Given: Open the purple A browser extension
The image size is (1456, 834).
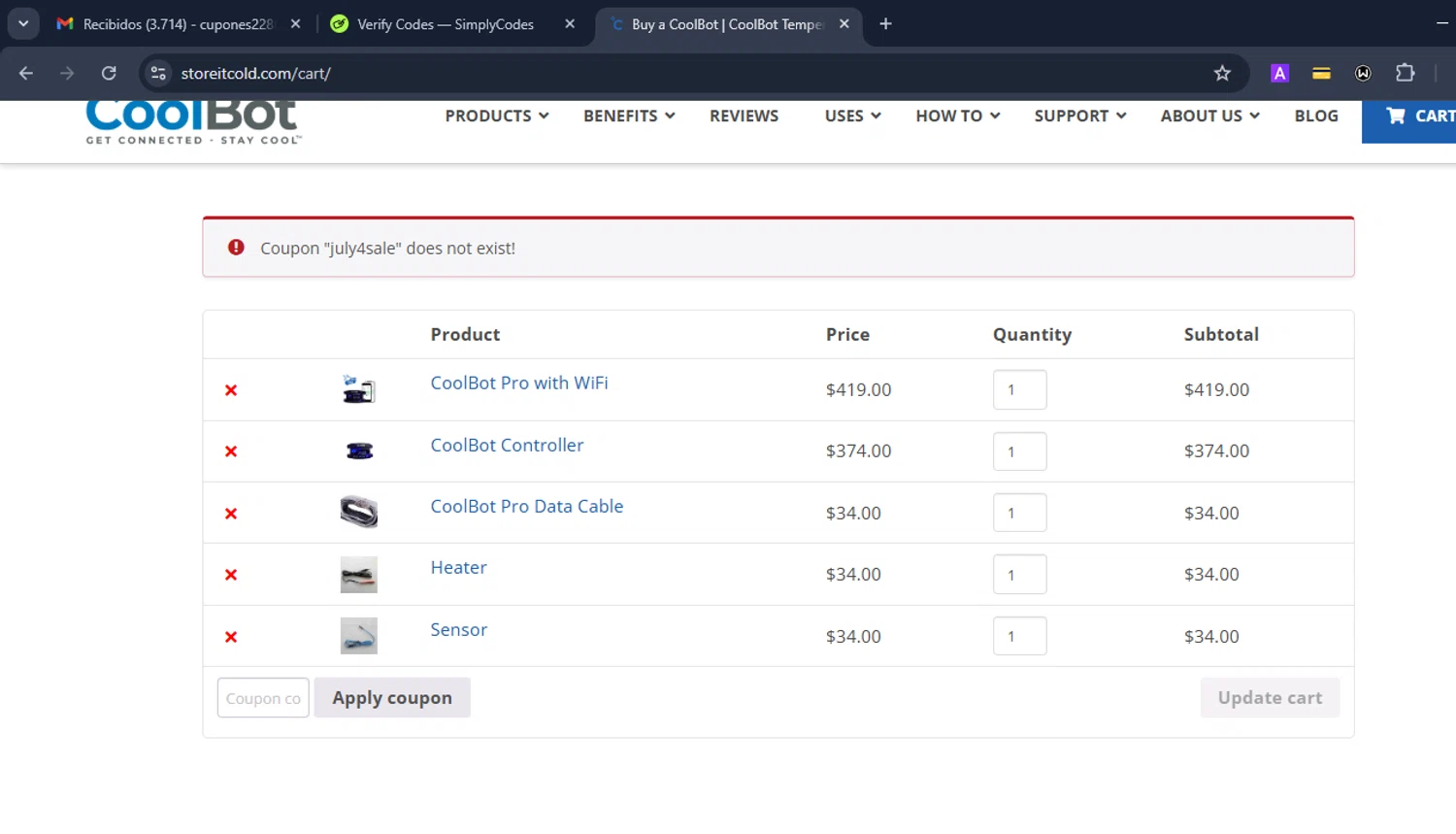Looking at the screenshot, I should 1279,73.
